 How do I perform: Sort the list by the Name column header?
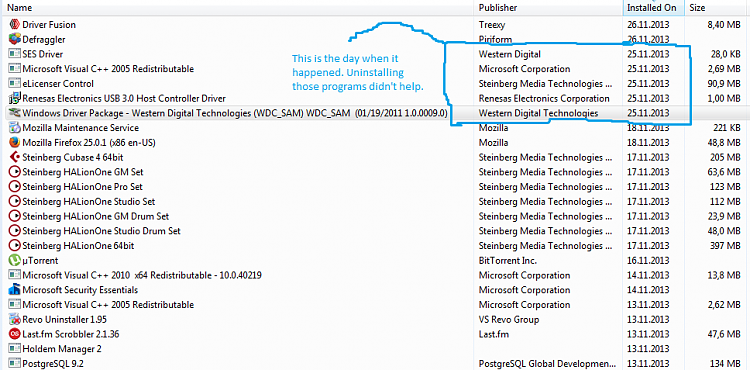(239, 8)
